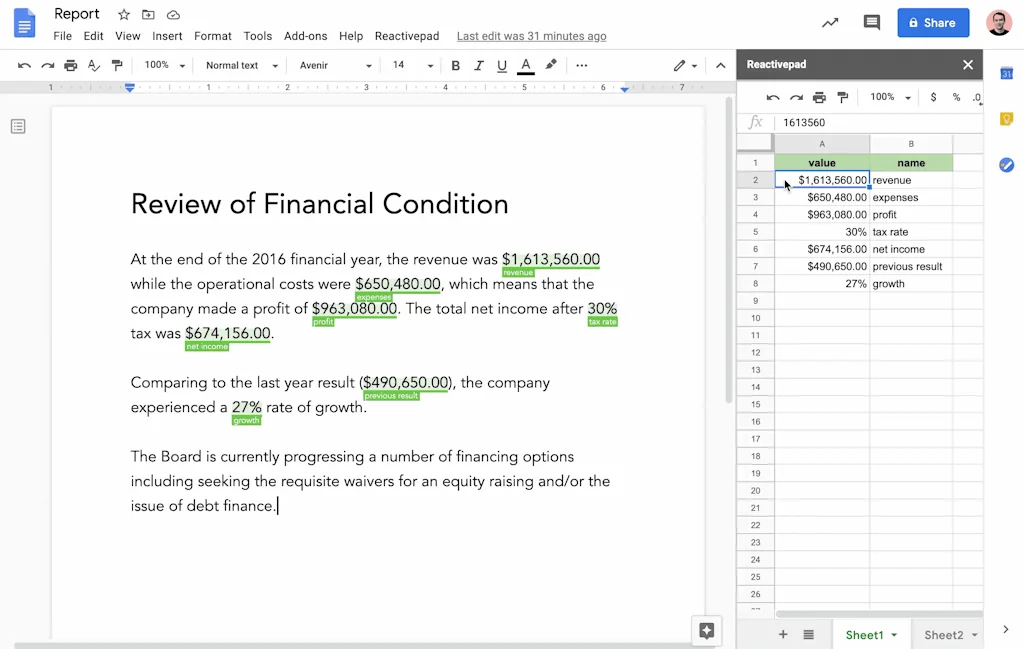Toggle italic formatting on
This screenshot has width=1024, height=649.
point(478,64)
